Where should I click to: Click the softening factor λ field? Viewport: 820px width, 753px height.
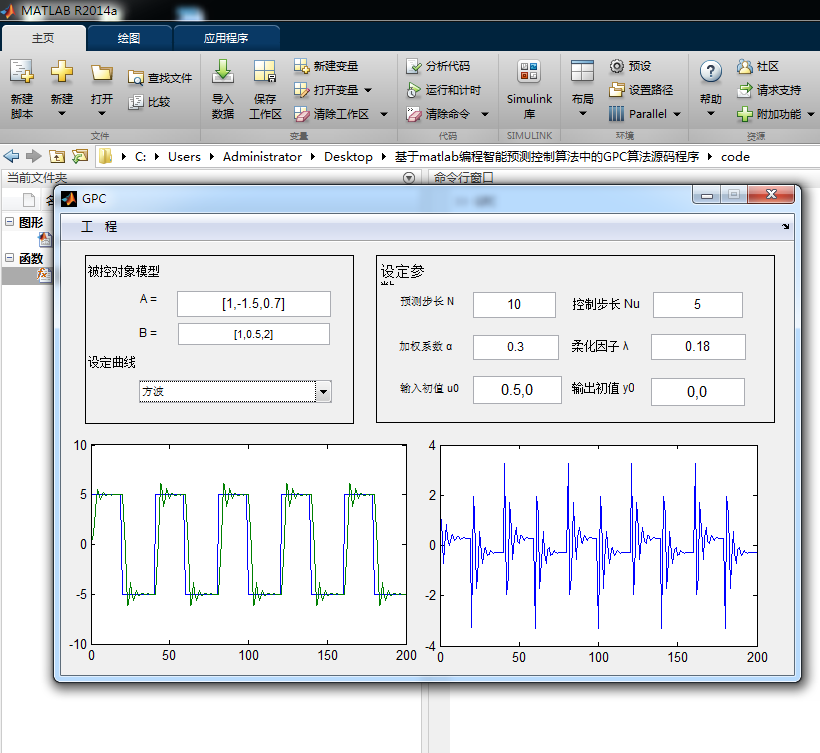[x=698, y=347]
